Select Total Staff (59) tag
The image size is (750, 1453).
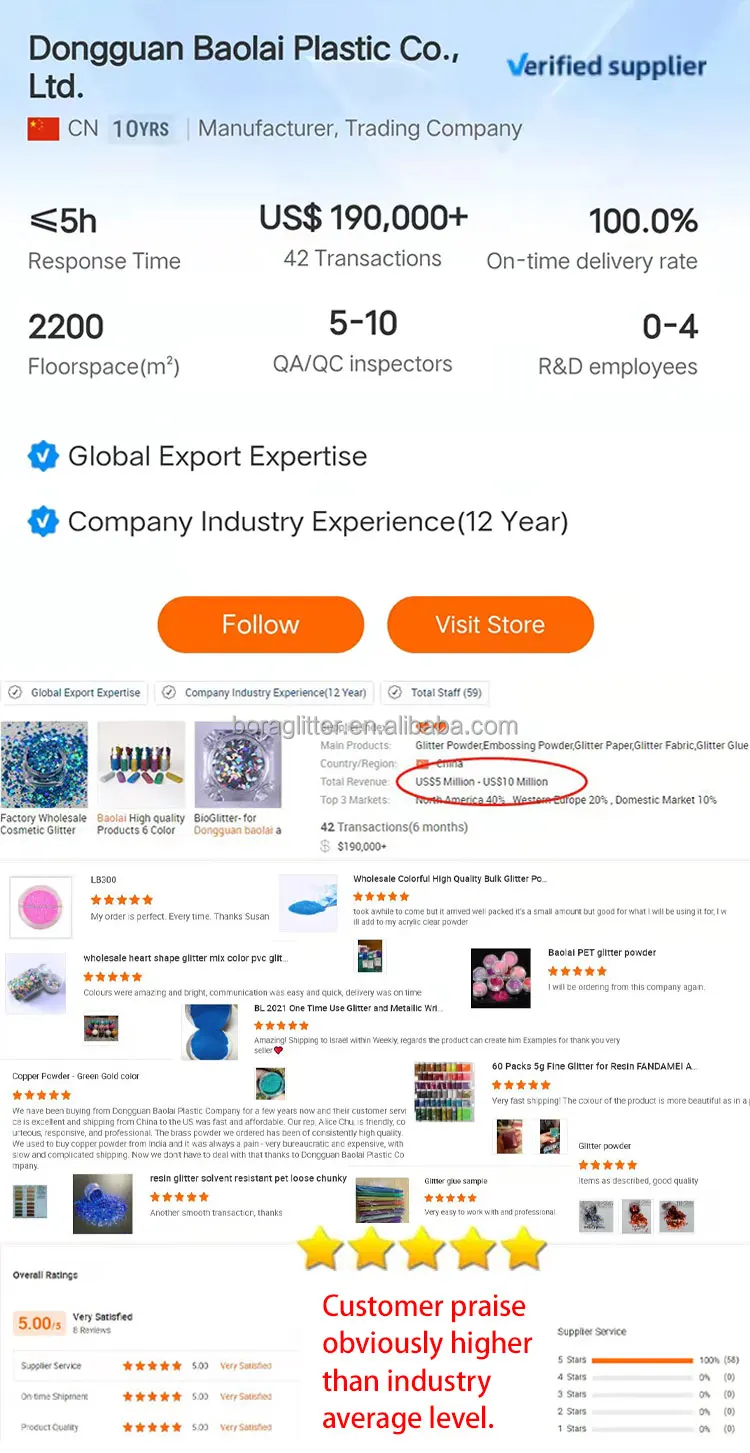(x=435, y=692)
